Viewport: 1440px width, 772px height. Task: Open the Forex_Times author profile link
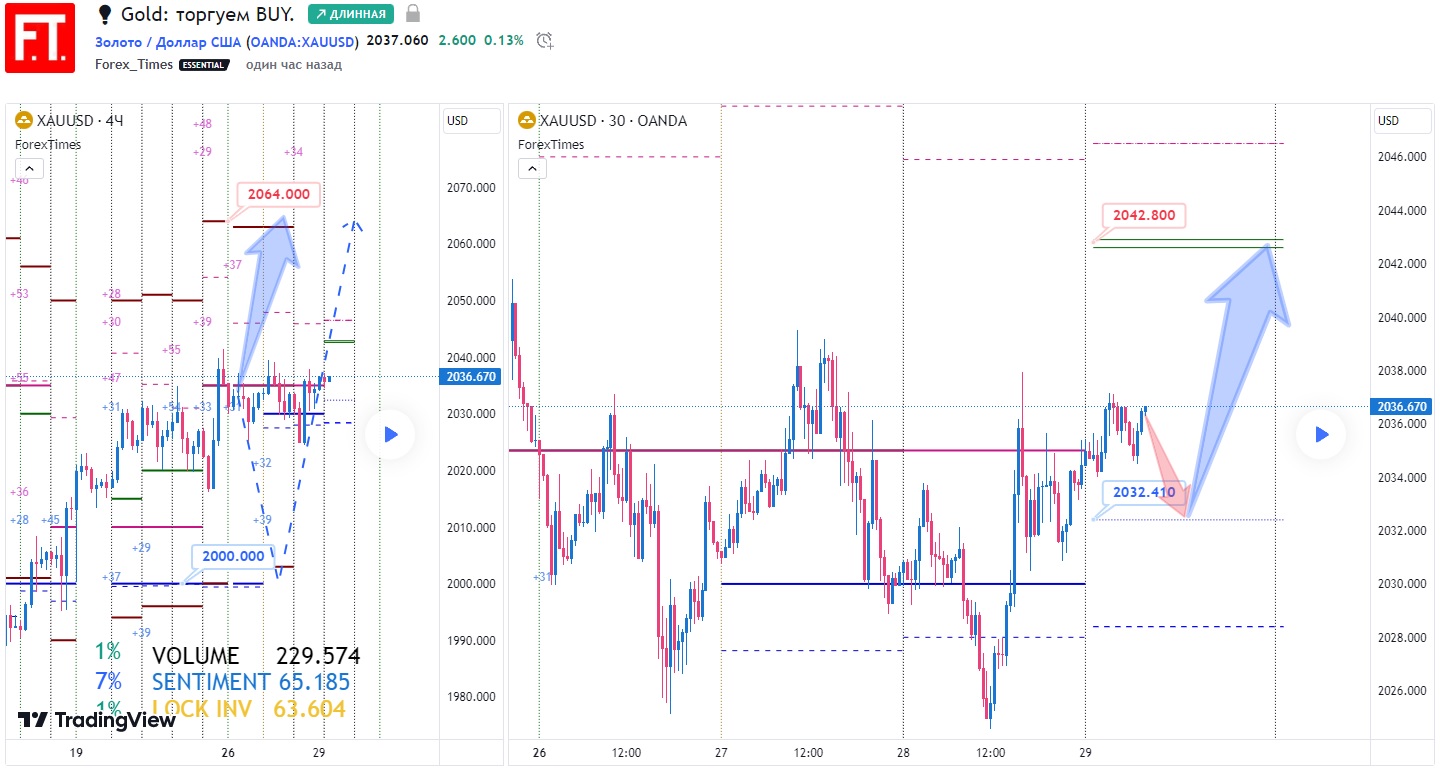click(134, 64)
